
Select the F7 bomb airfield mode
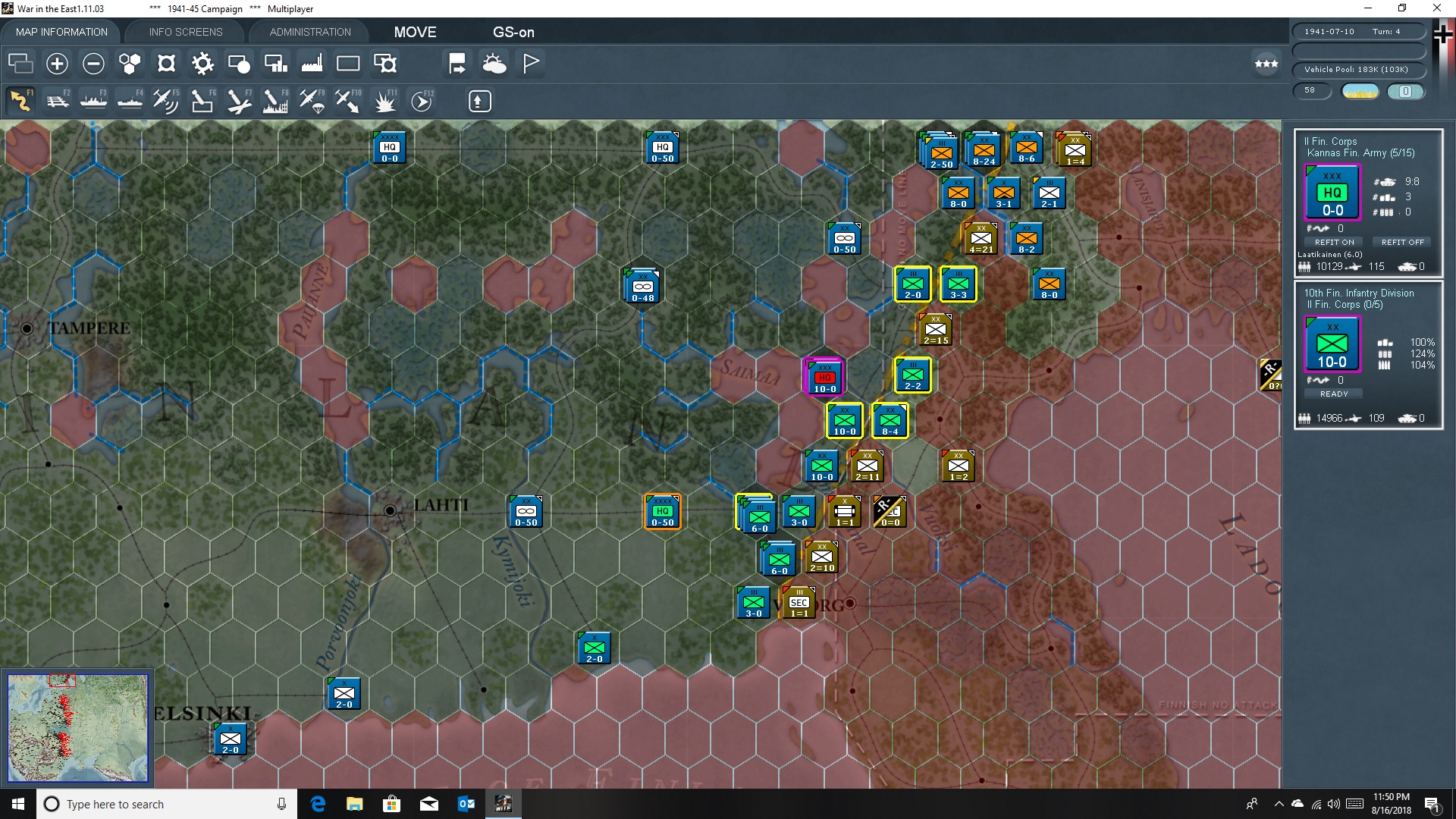238,101
